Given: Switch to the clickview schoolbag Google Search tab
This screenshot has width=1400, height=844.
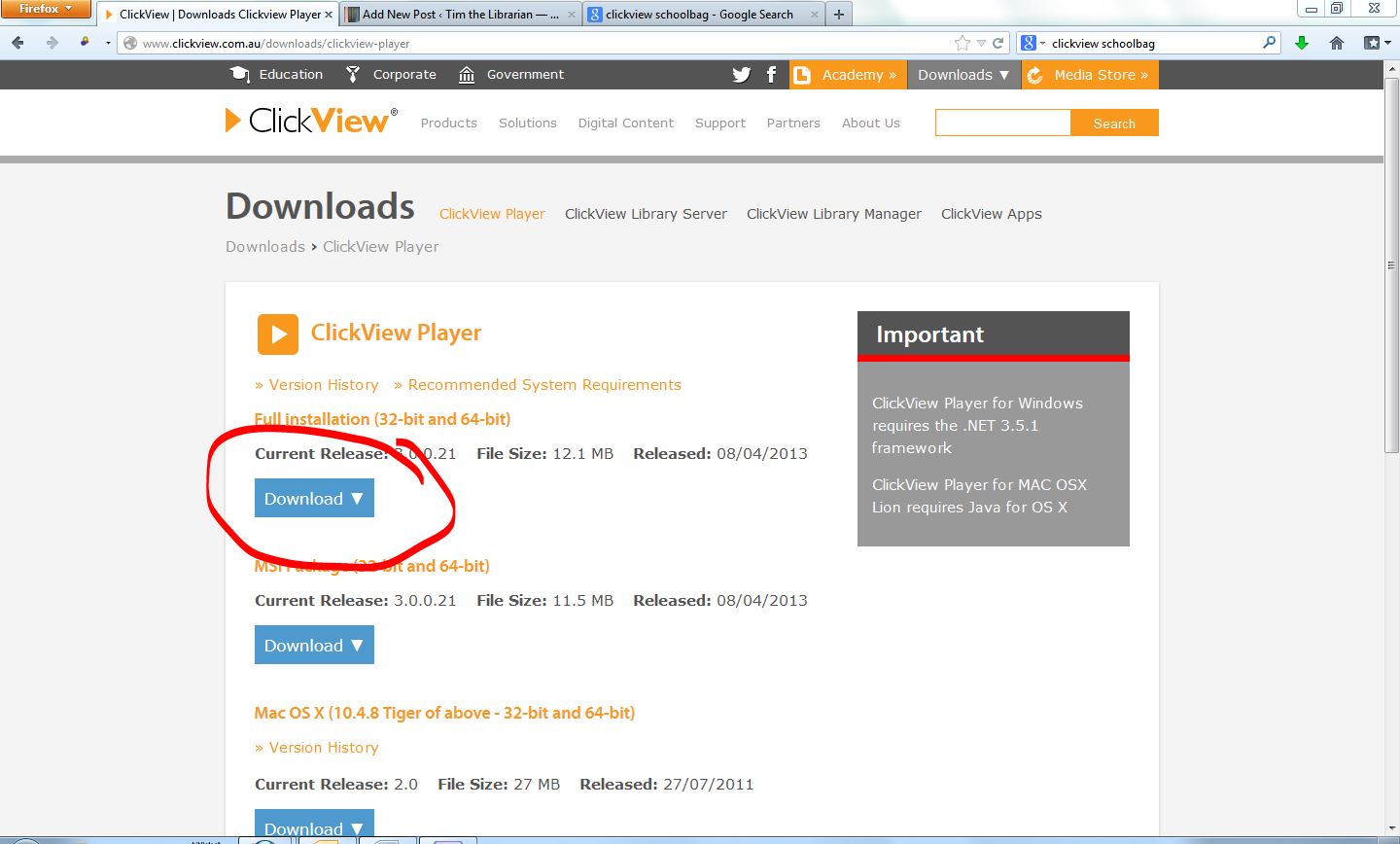Looking at the screenshot, I should tap(698, 15).
